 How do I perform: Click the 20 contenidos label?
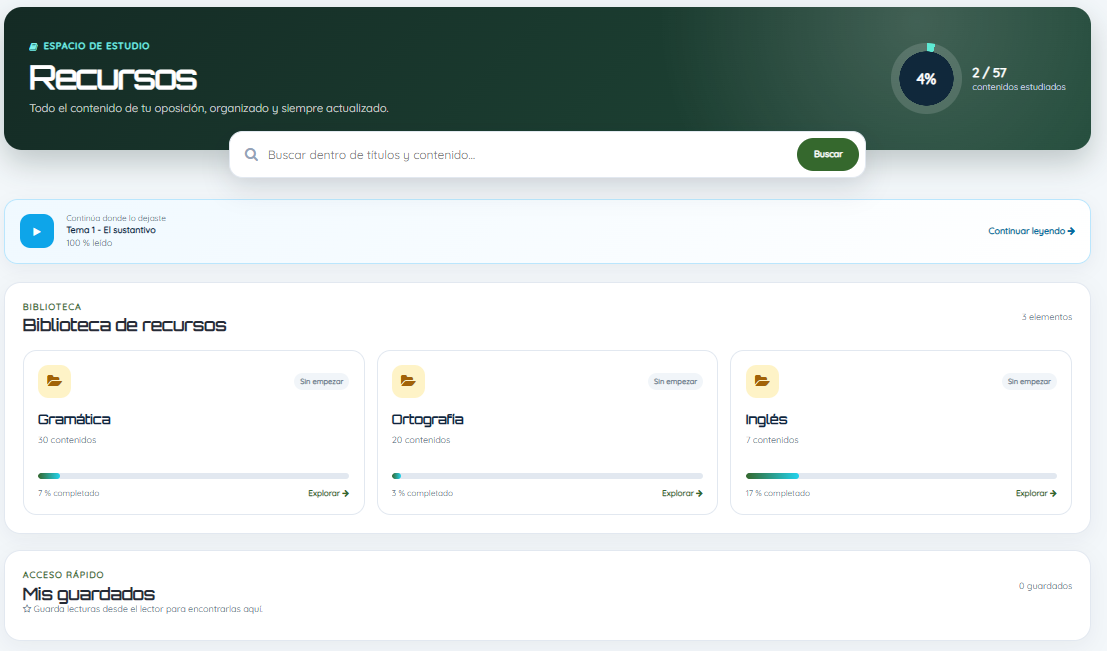click(x=421, y=440)
